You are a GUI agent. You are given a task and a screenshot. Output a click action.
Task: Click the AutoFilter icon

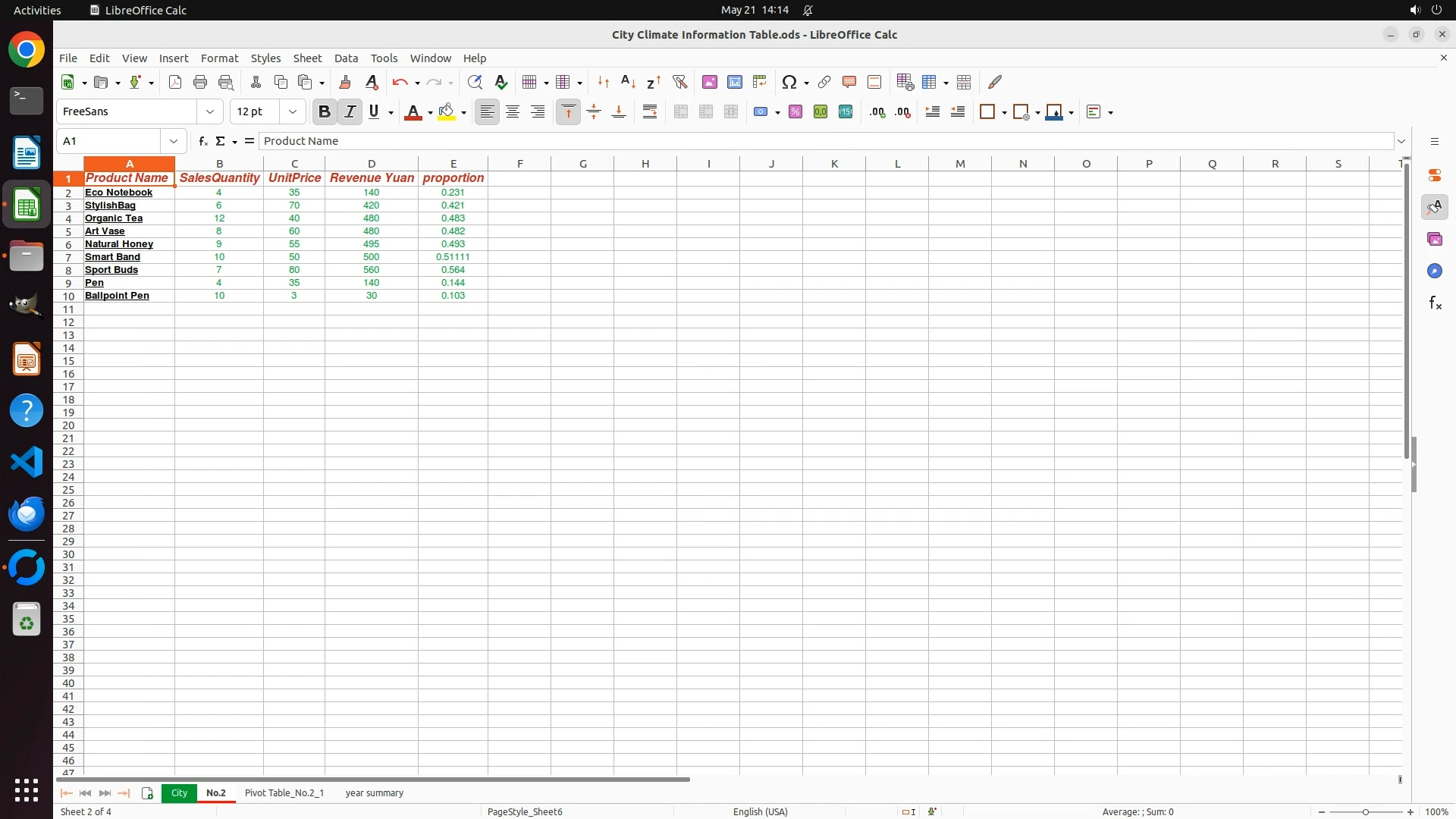click(679, 82)
